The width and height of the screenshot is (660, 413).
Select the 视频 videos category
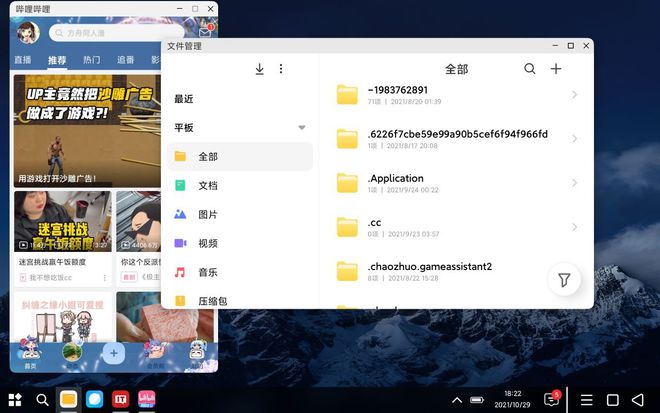click(x=240, y=243)
